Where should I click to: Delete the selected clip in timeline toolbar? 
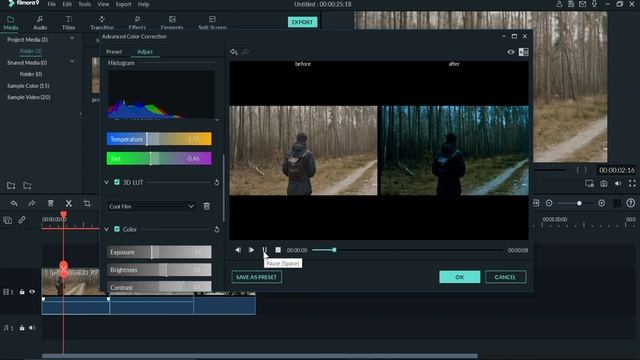pos(51,203)
